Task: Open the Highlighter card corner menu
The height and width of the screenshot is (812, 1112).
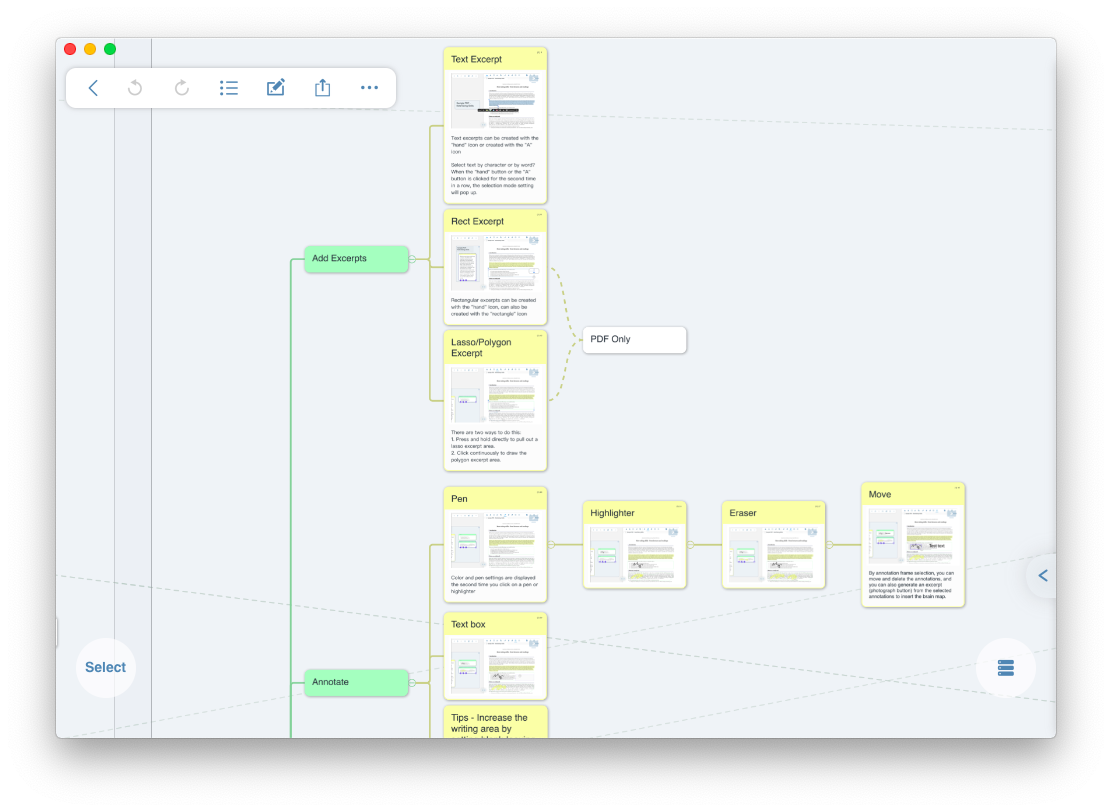Action: point(678,506)
